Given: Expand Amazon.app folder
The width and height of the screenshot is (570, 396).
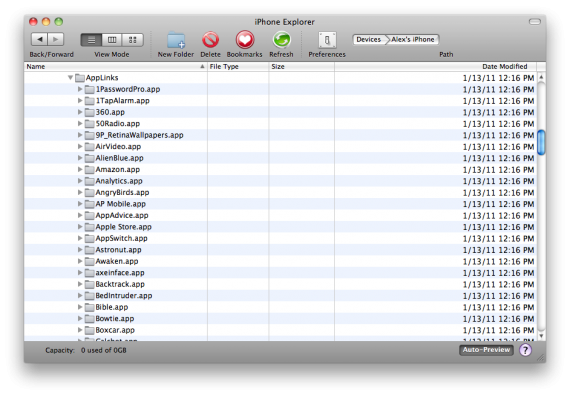Looking at the screenshot, I should 80,169.
